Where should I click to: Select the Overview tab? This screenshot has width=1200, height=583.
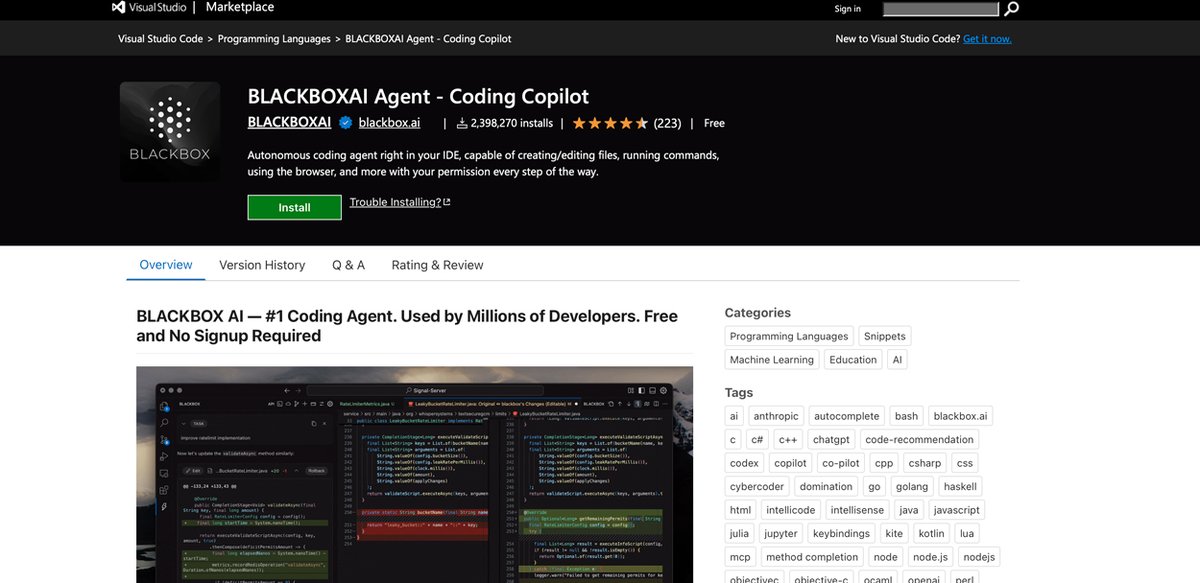165,265
